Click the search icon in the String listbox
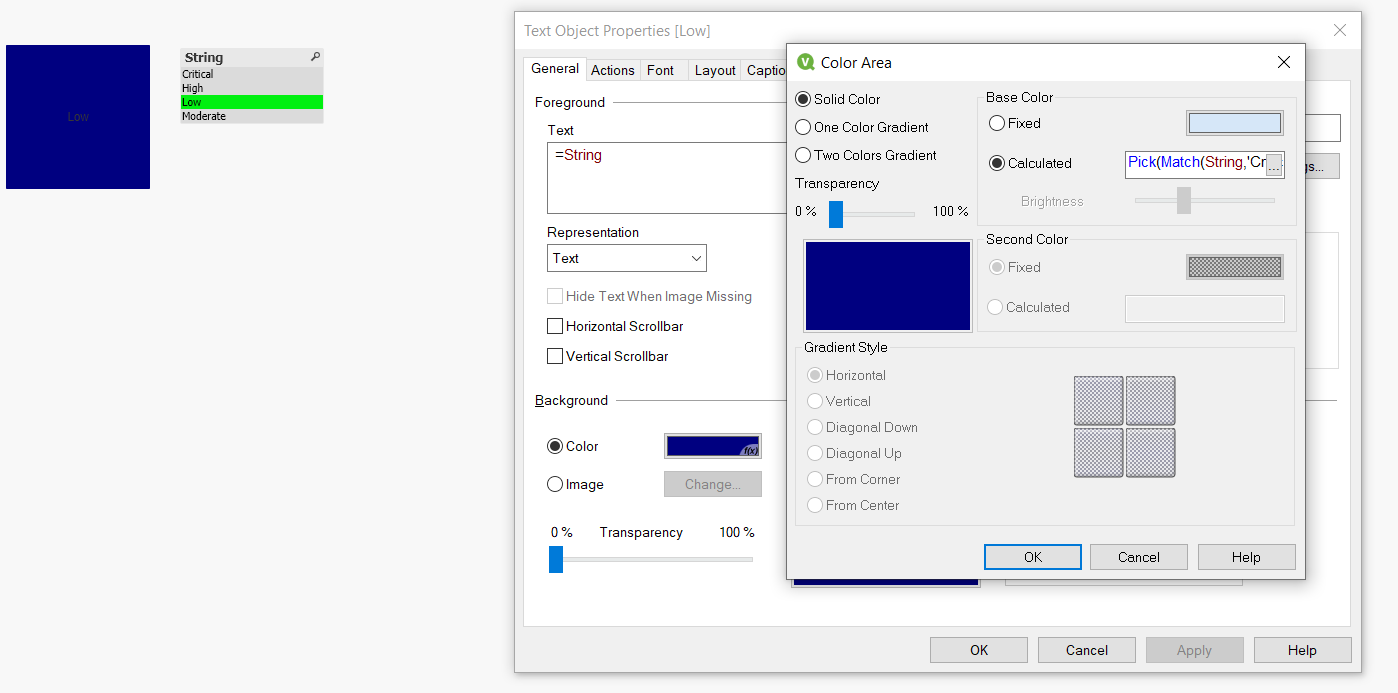 point(314,57)
